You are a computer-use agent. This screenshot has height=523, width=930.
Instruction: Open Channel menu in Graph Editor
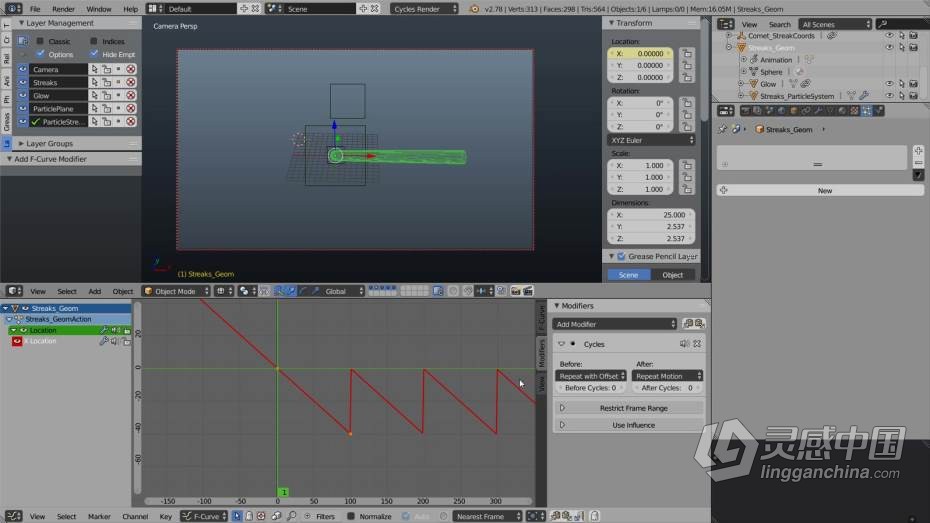click(x=135, y=516)
